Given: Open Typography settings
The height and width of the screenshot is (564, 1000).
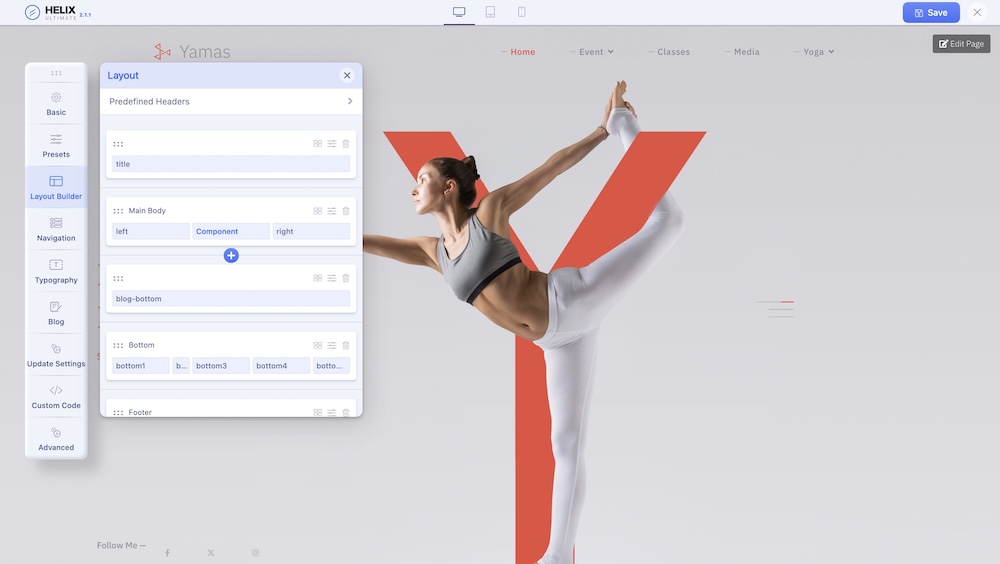Looking at the screenshot, I should (x=56, y=272).
